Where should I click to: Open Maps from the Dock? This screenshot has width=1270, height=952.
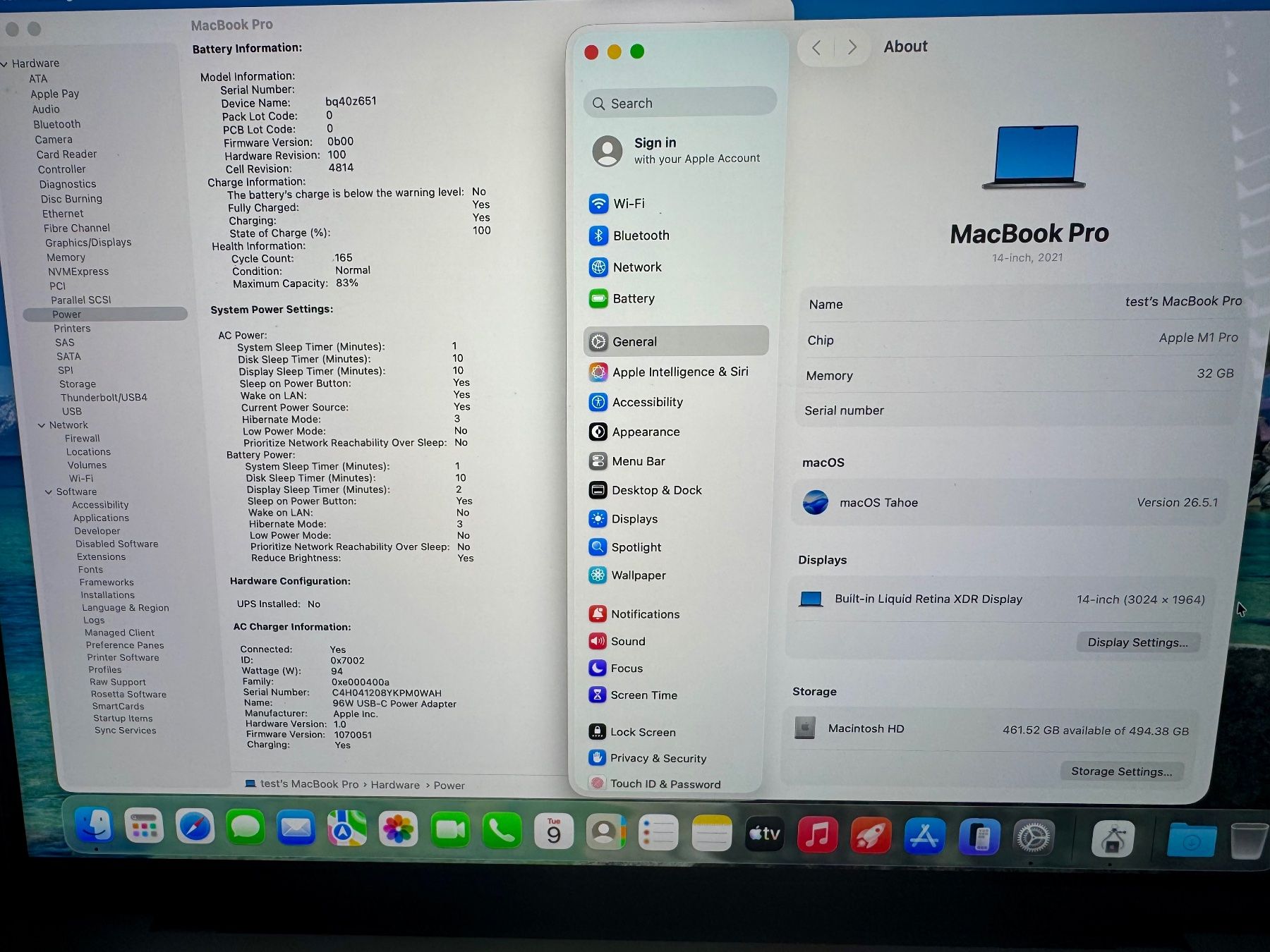pos(346,829)
